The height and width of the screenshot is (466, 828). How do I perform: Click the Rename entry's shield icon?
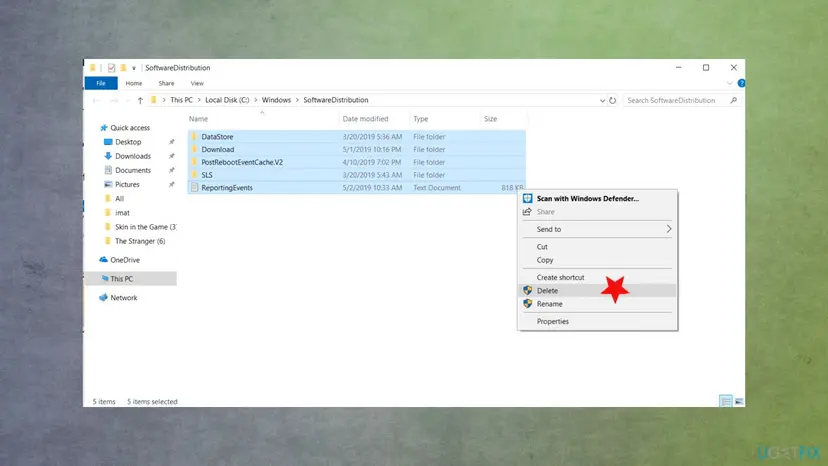[527, 304]
